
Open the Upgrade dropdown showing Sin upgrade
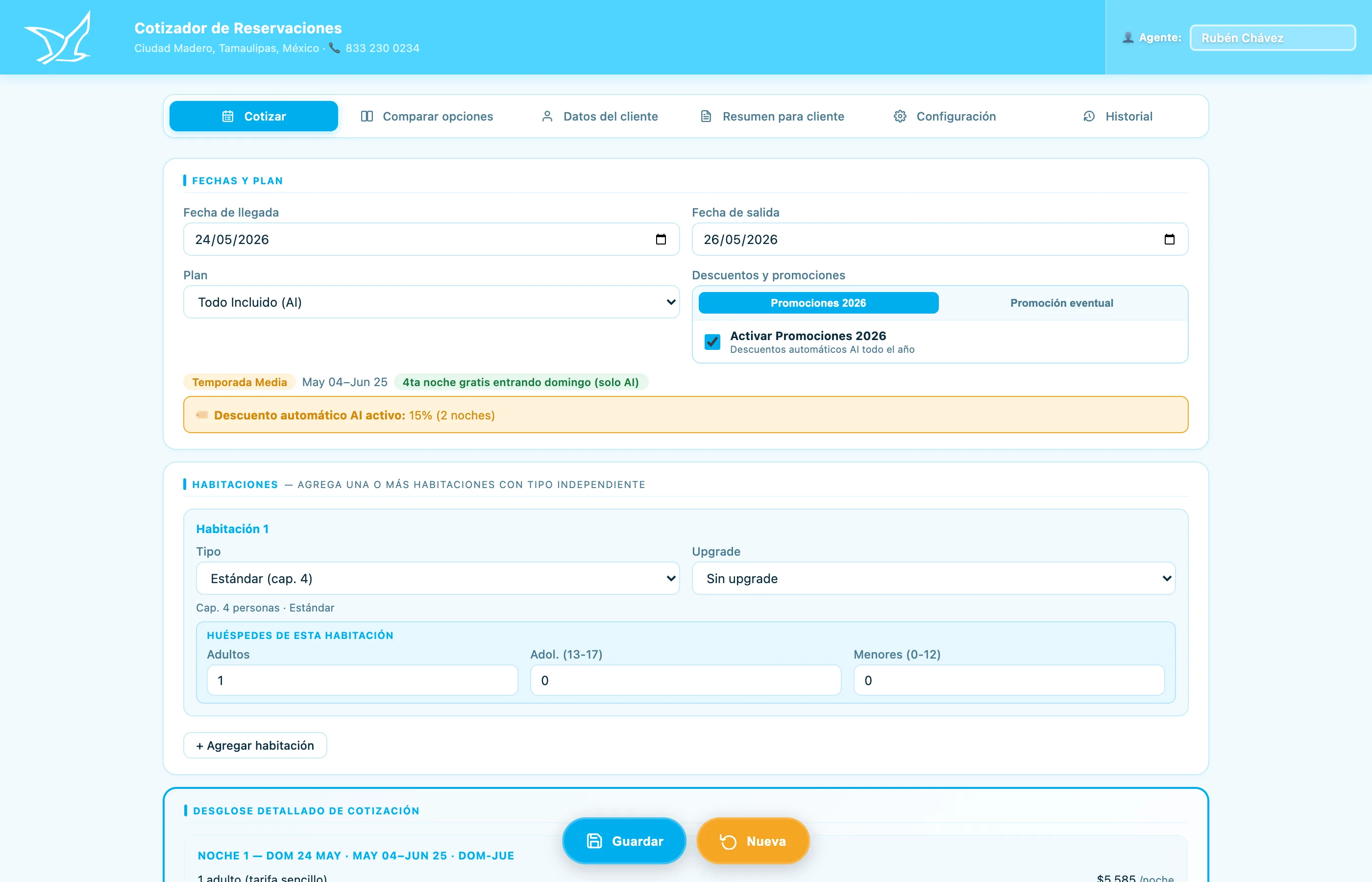tap(934, 579)
